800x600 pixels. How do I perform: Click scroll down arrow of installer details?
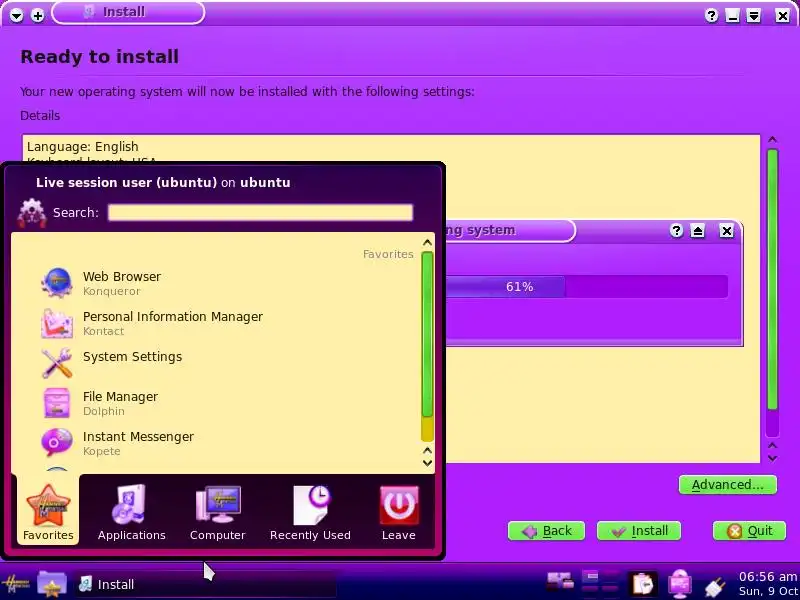[x=772, y=458]
